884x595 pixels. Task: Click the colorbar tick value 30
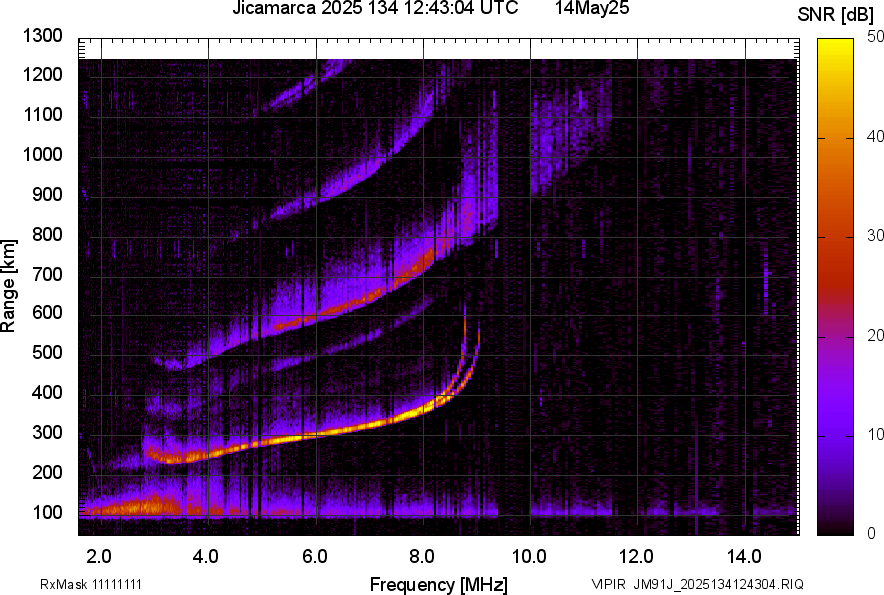(x=875, y=236)
